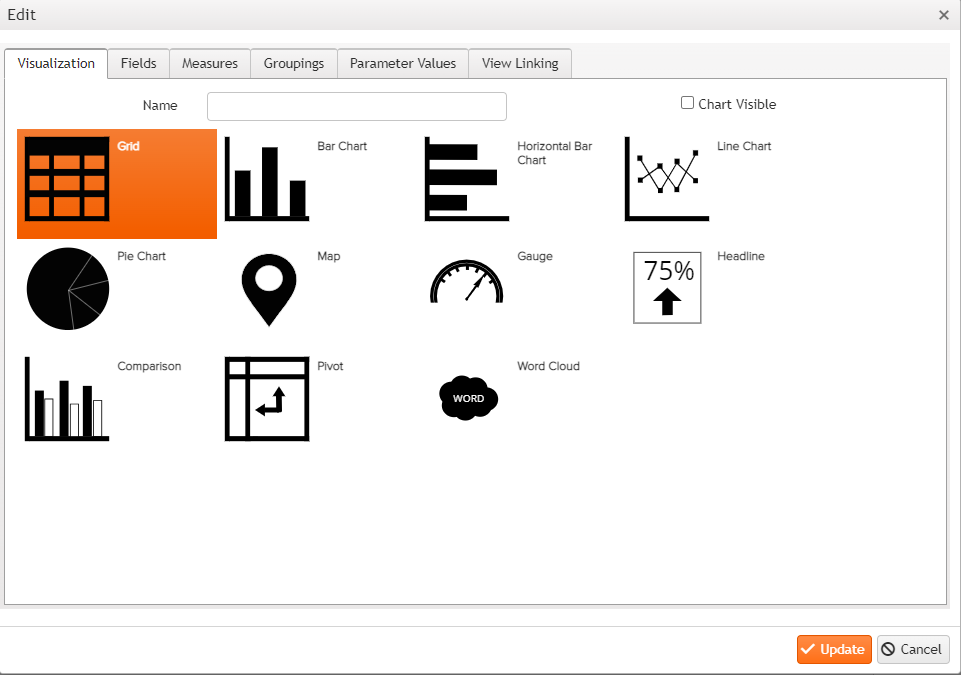Open the Fields tab
This screenshot has height=675, width=961.
coord(139,64)
